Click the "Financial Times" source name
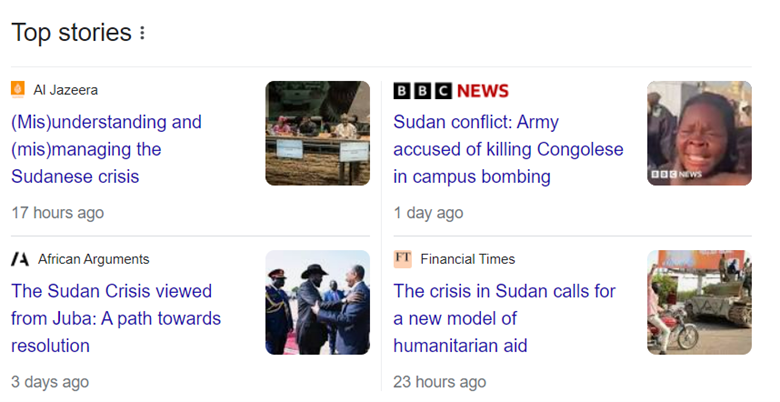 point(468,259)
